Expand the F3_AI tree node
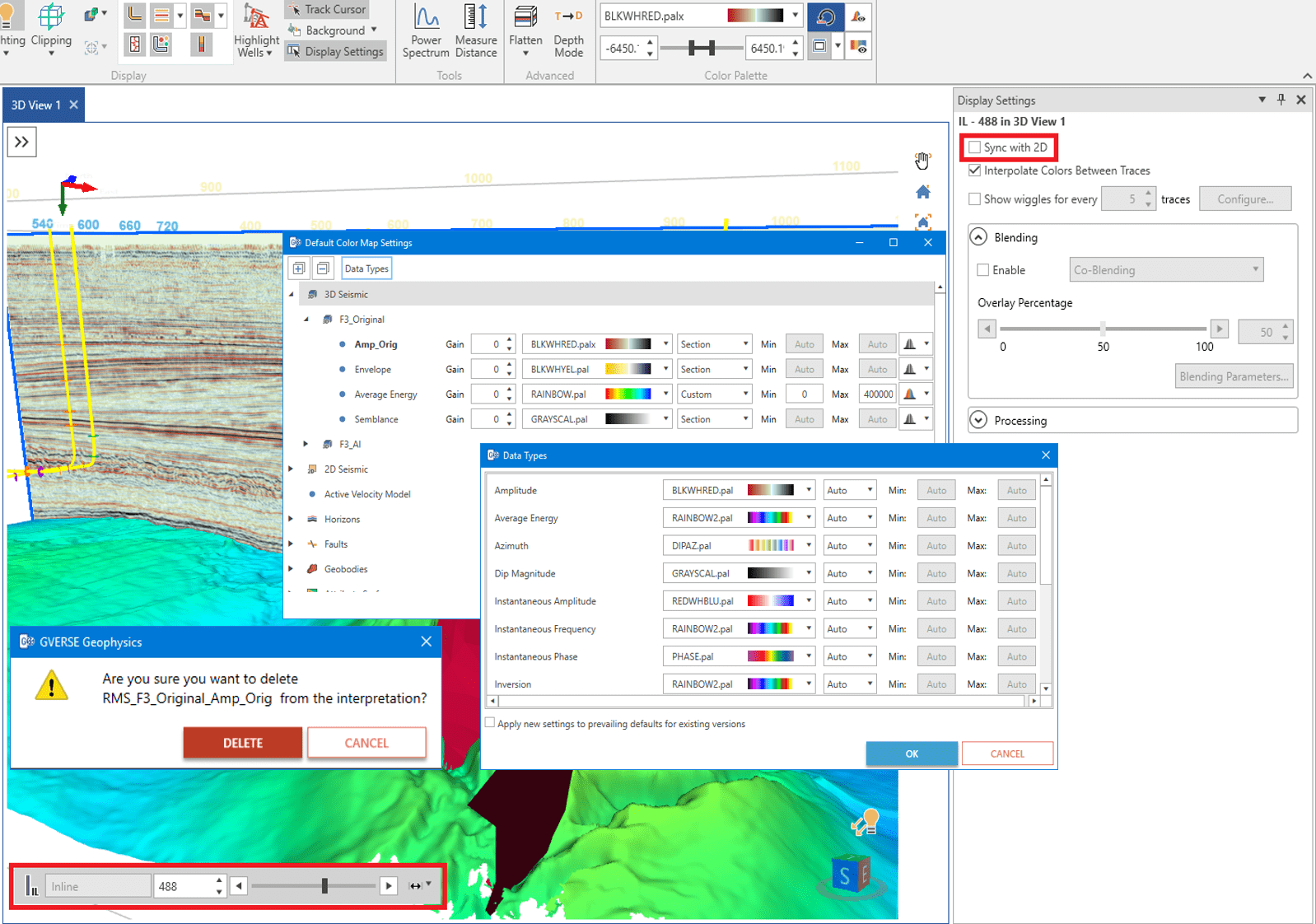The width and height of the screenshot is (1316, 924). (306, 444)
